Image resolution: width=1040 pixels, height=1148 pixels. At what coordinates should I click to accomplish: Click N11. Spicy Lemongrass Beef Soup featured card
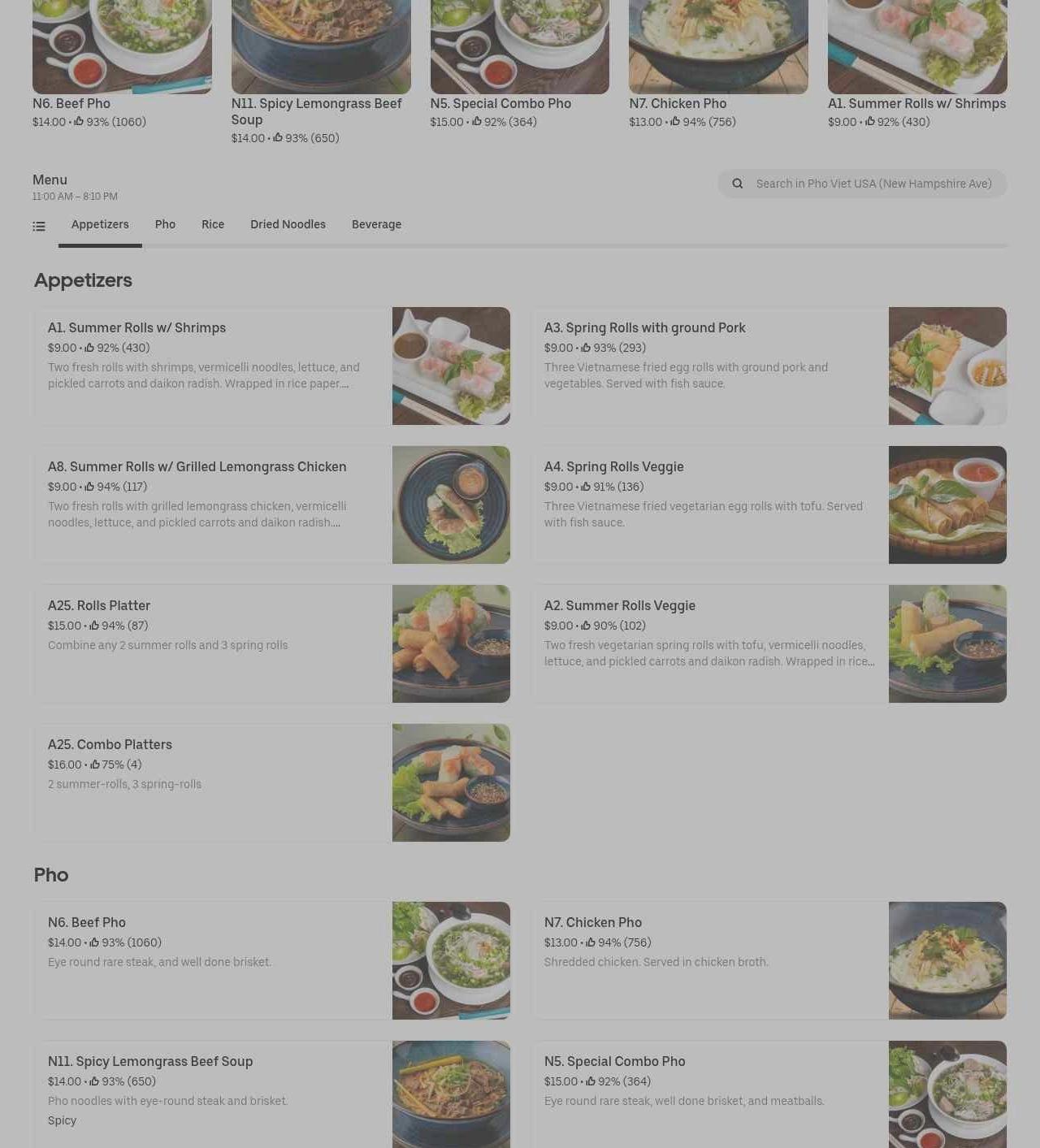pyautogui.click(x=321, y=73)
